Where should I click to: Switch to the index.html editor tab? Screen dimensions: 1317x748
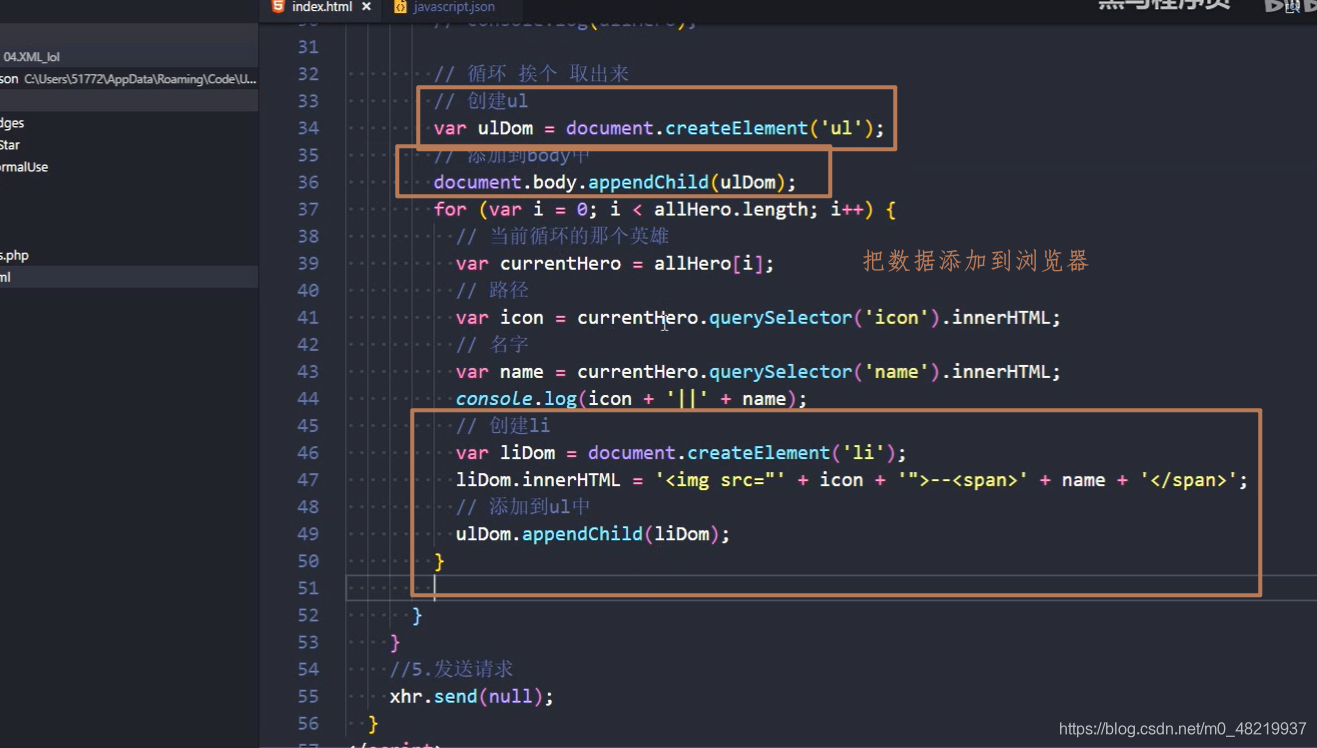[x=321, y=7]
